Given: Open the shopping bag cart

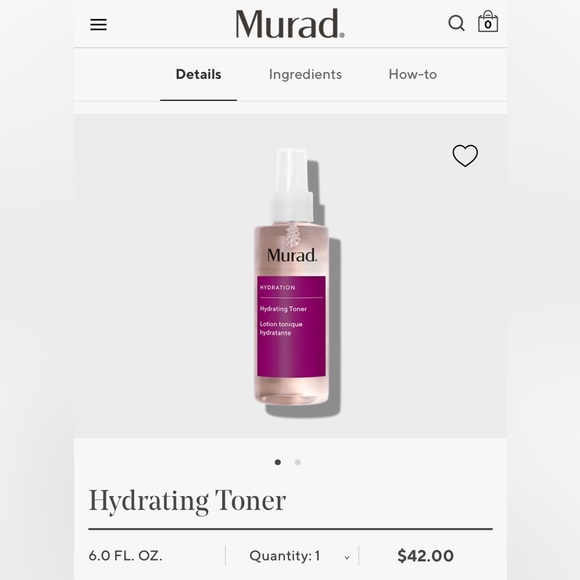Looking at the screenshot, I should point(488,21).
